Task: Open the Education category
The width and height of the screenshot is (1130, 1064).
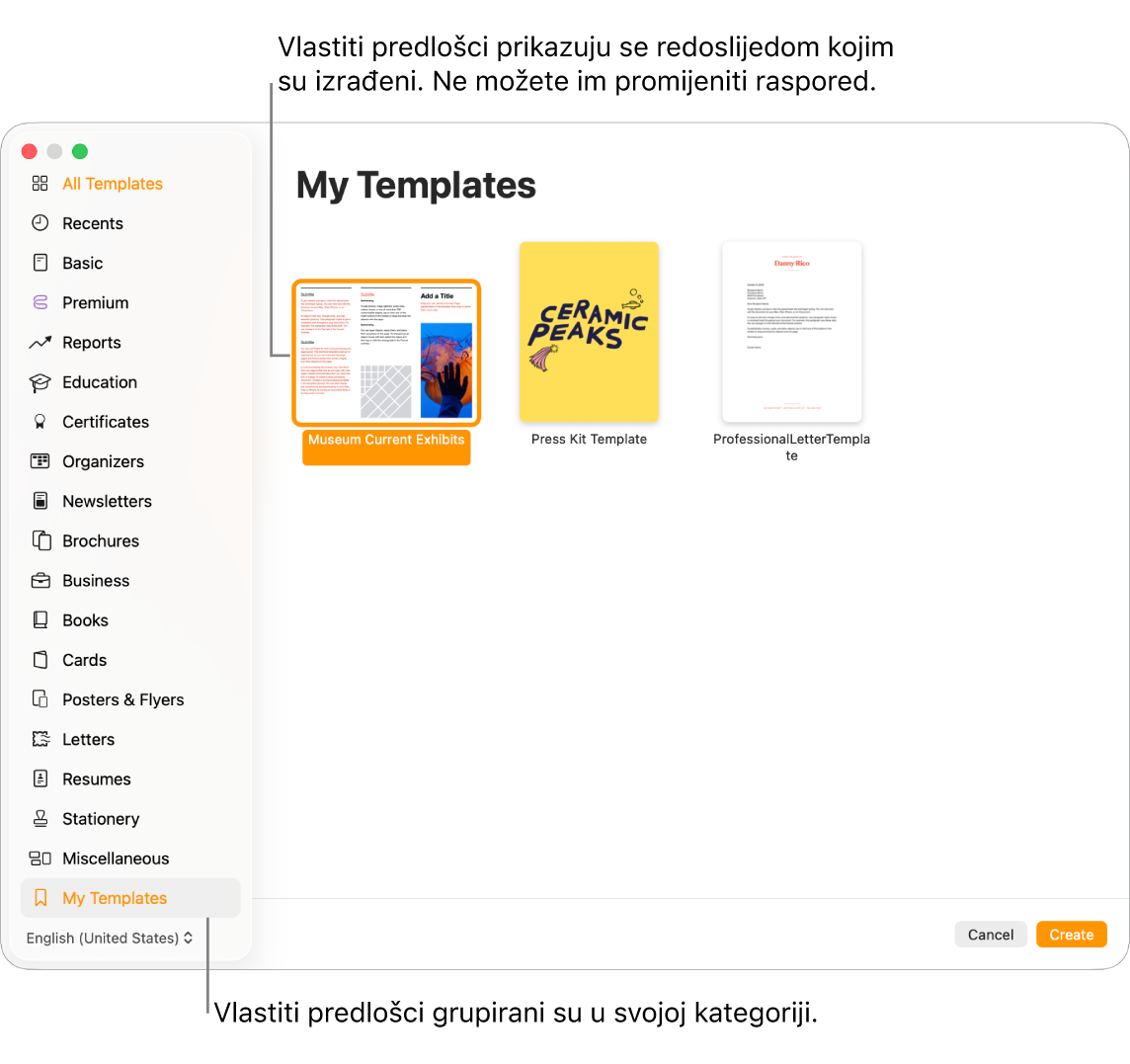Action: coord(100,382)
